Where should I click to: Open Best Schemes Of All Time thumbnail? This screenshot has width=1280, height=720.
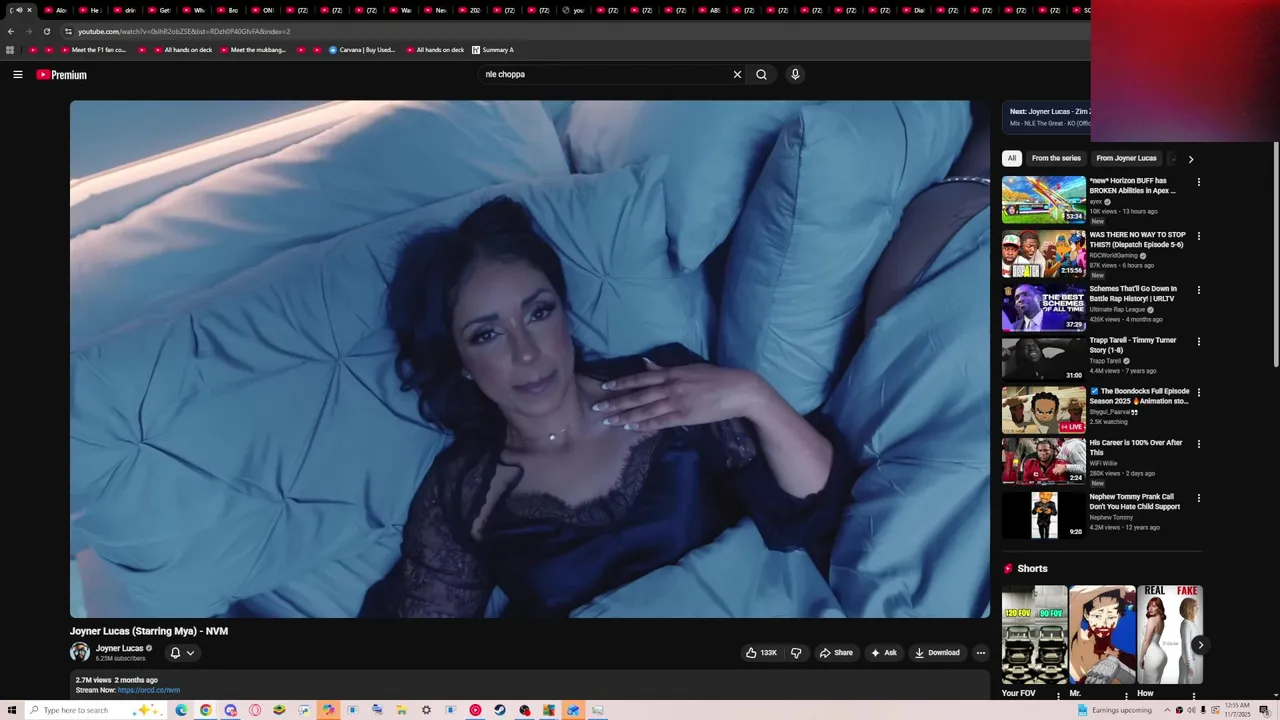click(1044, 307)
